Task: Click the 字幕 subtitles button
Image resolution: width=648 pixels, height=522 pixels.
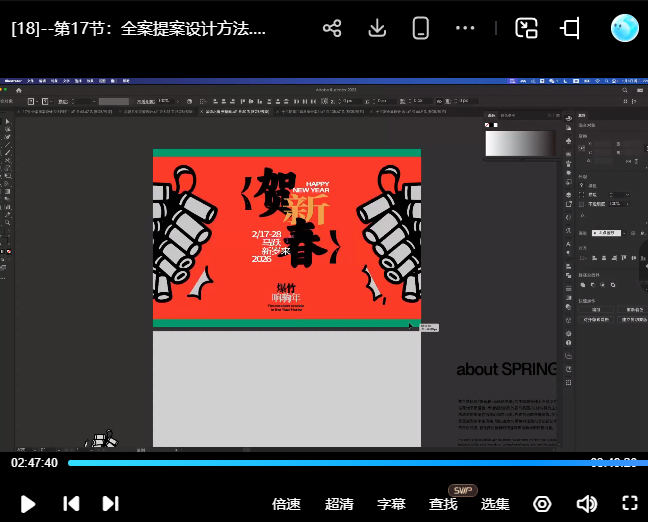Action: 391,504
